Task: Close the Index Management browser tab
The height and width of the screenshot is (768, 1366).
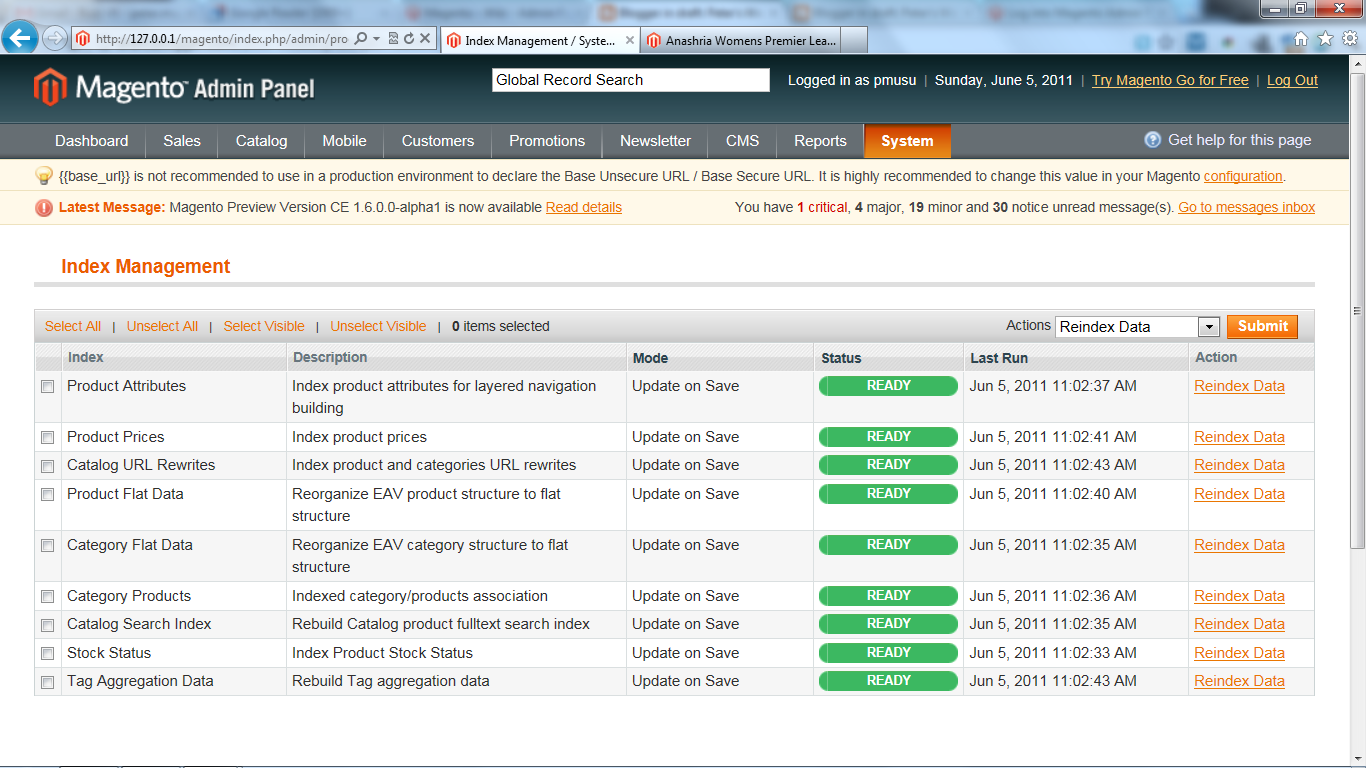Action: point(630,40)
